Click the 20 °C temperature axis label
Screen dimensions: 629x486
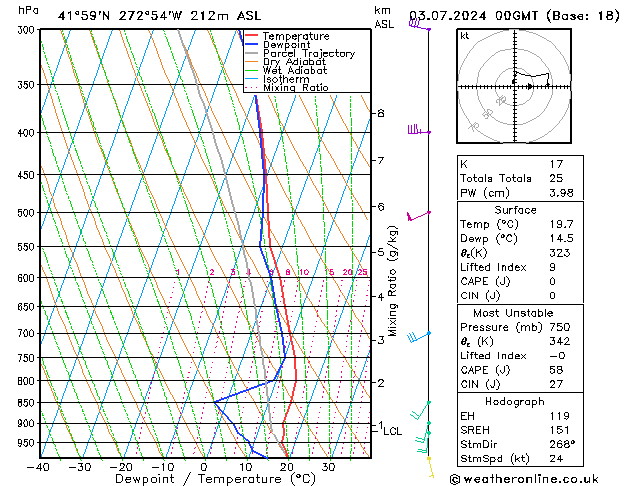pyautogui.click(x=287, y=467)
